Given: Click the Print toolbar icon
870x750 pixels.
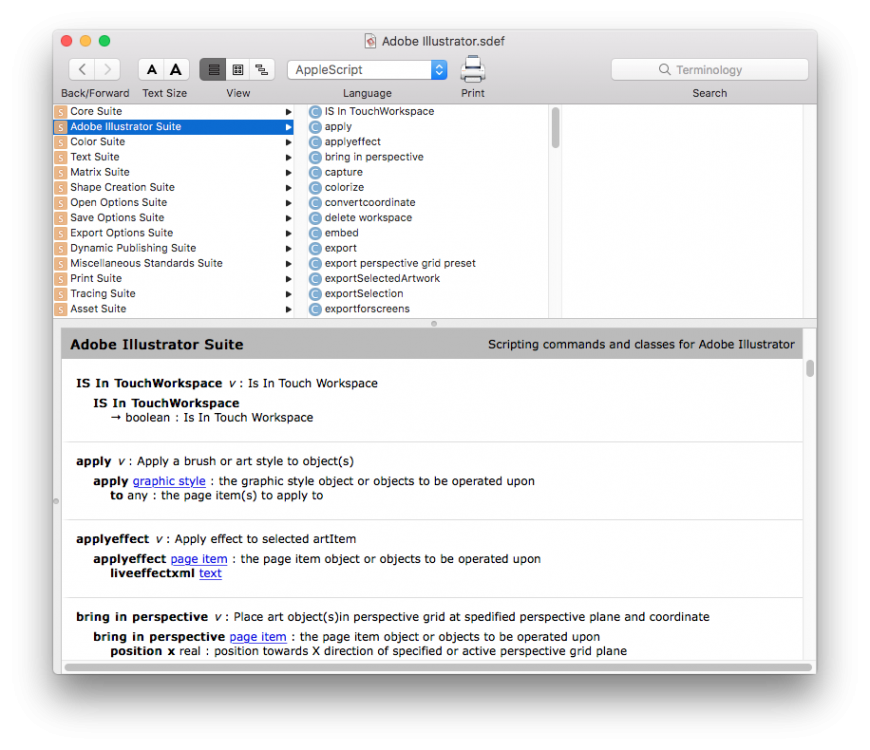Looking at the screenshot, I should tap(471, 69).
